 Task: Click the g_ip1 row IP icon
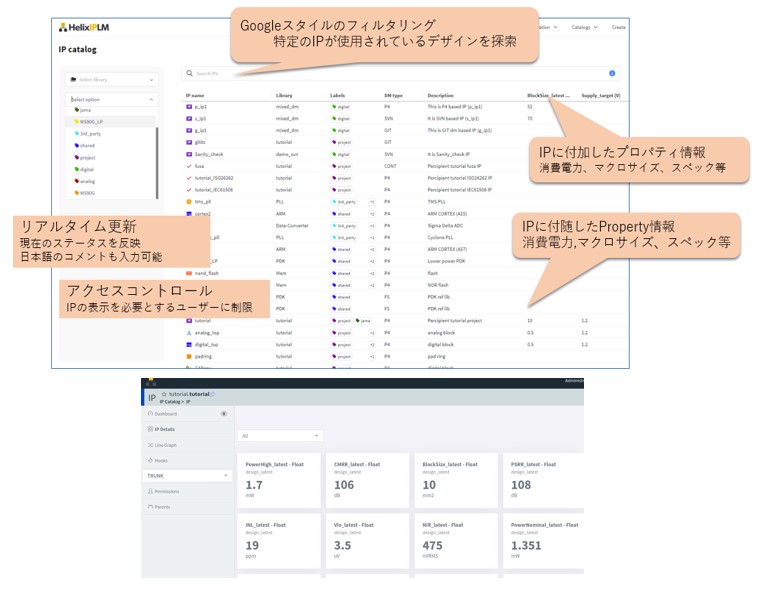189,130
